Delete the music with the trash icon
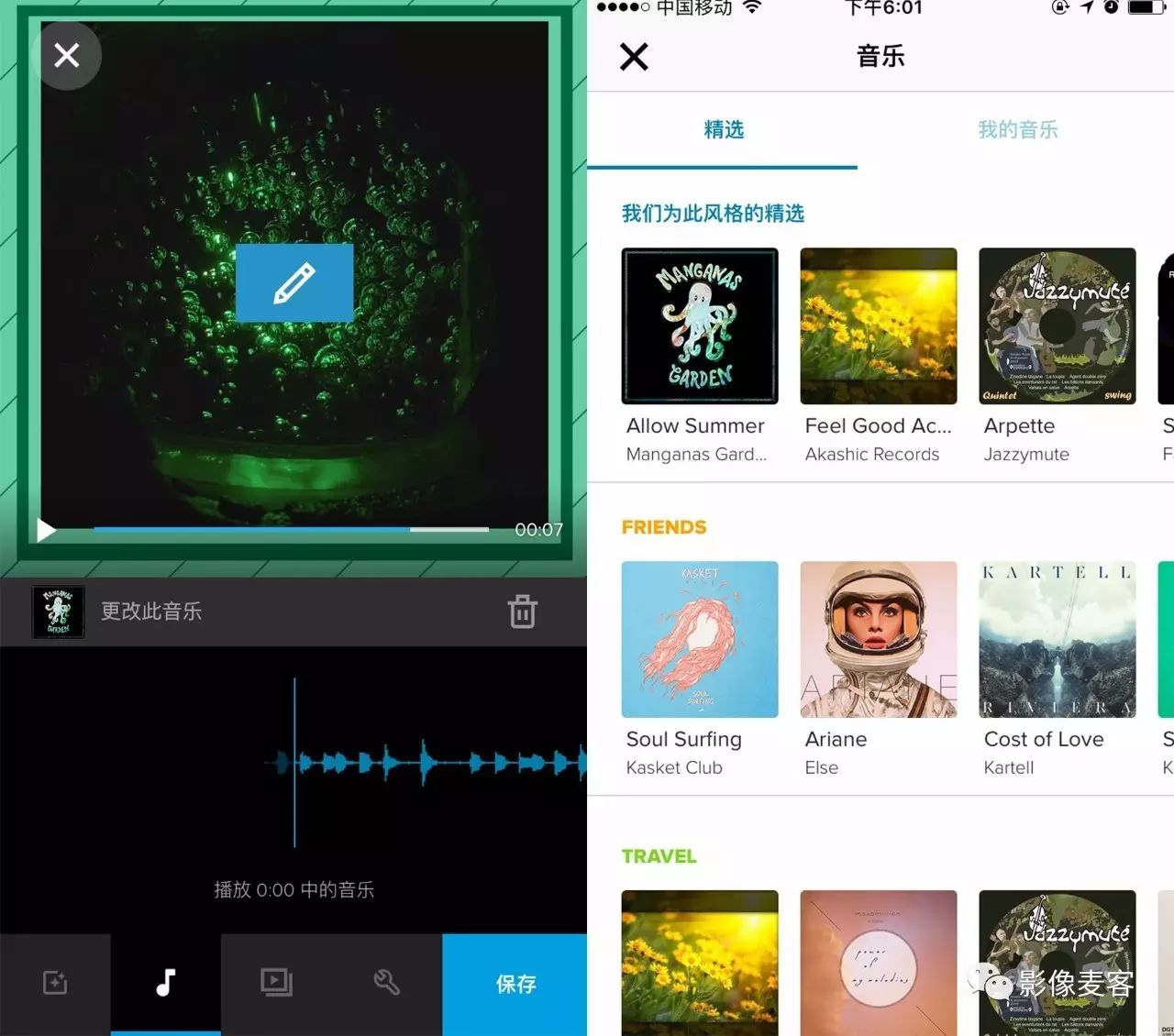 coord(522,612)
